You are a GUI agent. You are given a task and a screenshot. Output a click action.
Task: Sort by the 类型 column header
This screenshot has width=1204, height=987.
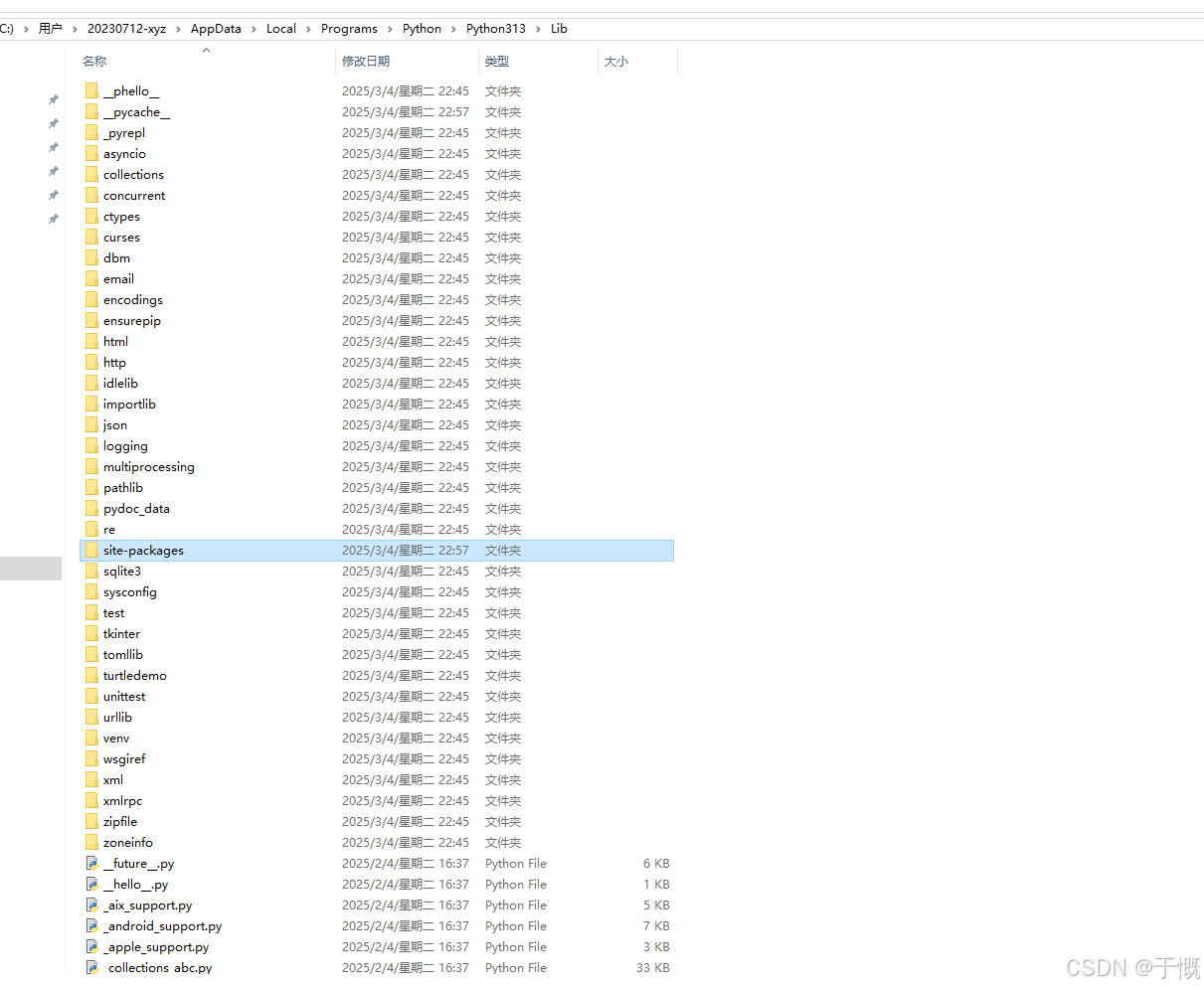[x=497, y=62]
